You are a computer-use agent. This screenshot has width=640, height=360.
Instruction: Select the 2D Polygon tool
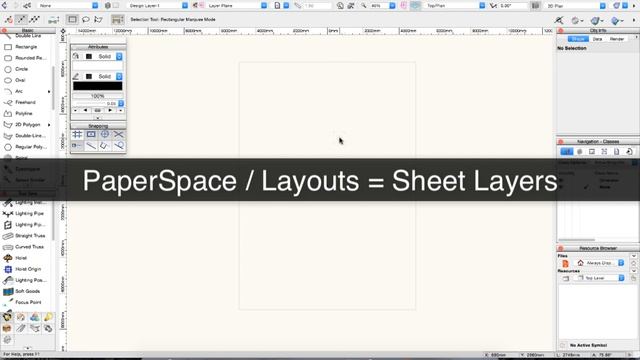(x=22, y=124)
